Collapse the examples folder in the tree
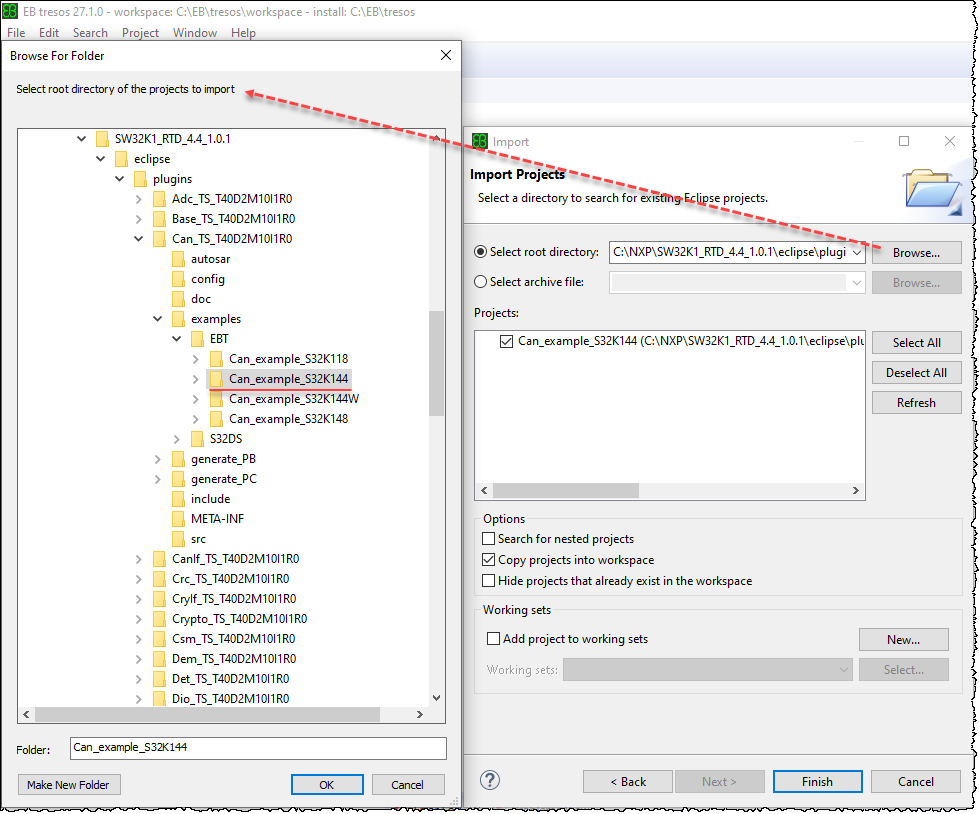Screen dimensions: 979x814 coord(157,318)
